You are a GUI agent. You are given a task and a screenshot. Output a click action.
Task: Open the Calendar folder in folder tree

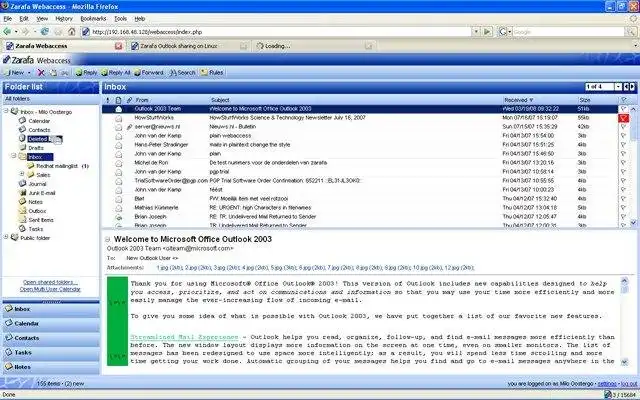39,121
